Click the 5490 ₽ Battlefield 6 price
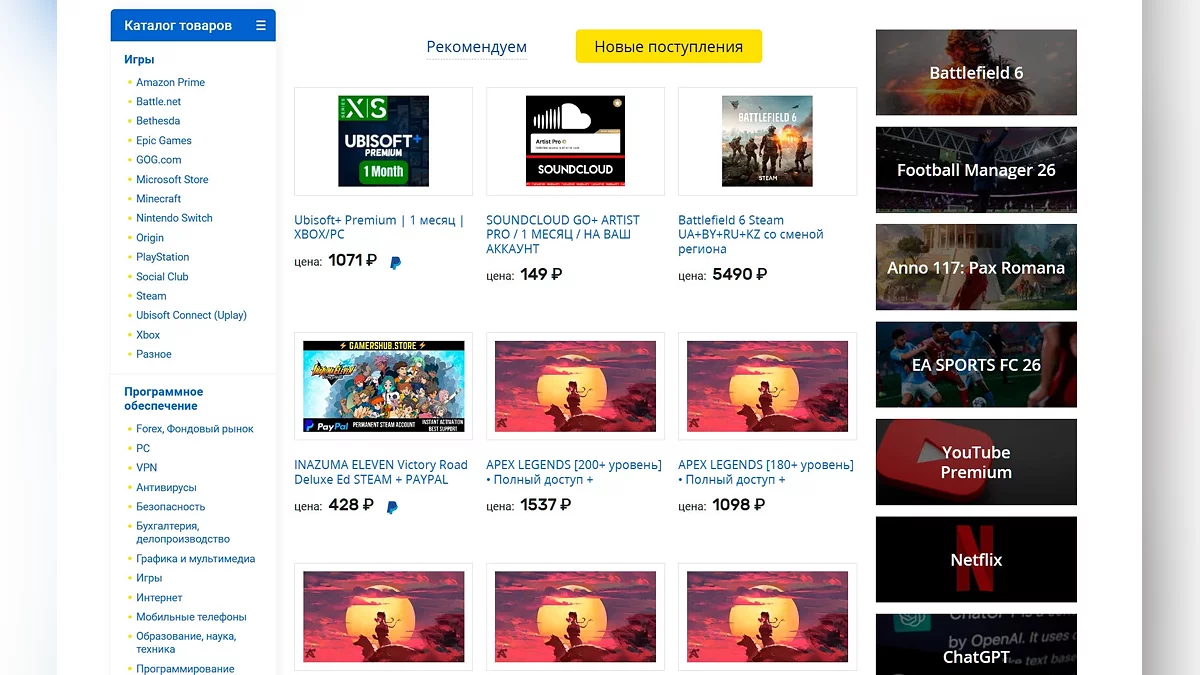 pyautogui.click(x=740, y=274)
